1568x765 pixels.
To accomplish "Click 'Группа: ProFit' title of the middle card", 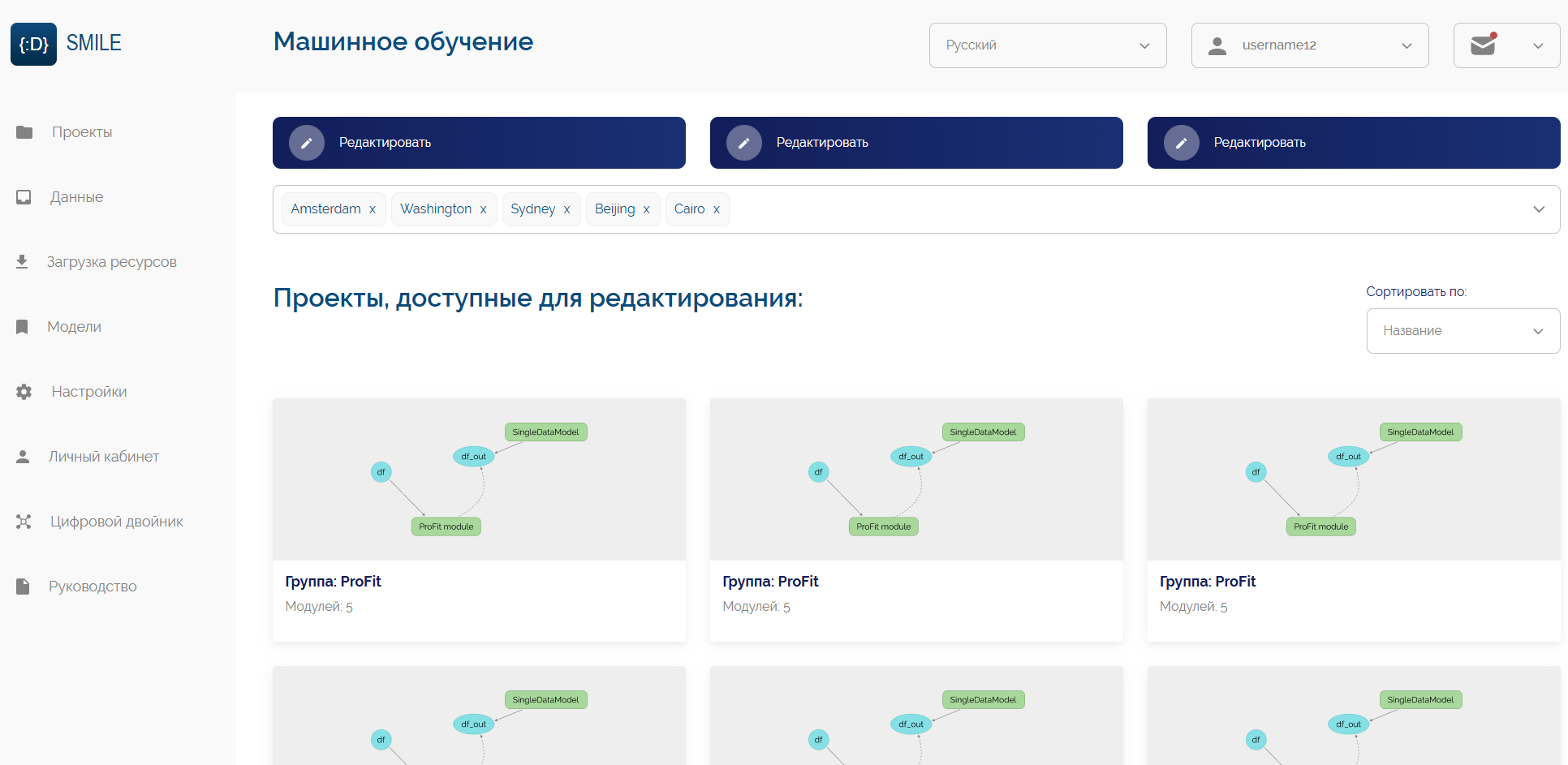I will pyautogui.click(x=770, y=582).
